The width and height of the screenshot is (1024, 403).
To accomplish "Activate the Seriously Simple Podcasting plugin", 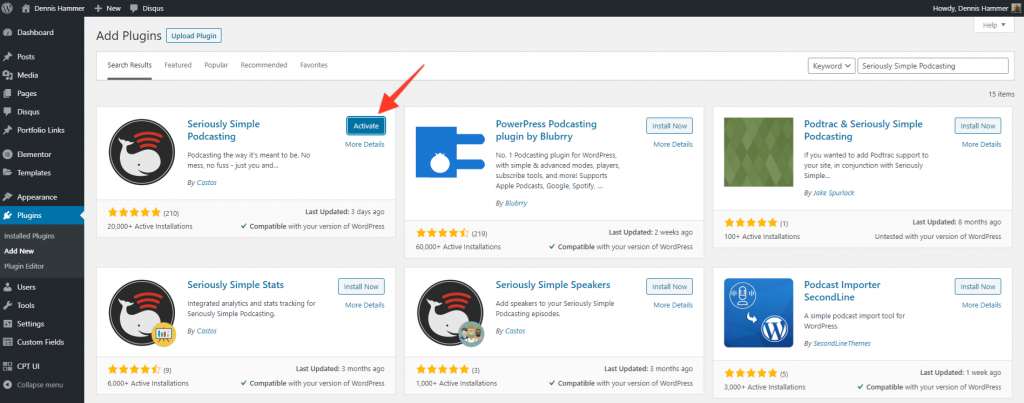I will pos(365,126).
